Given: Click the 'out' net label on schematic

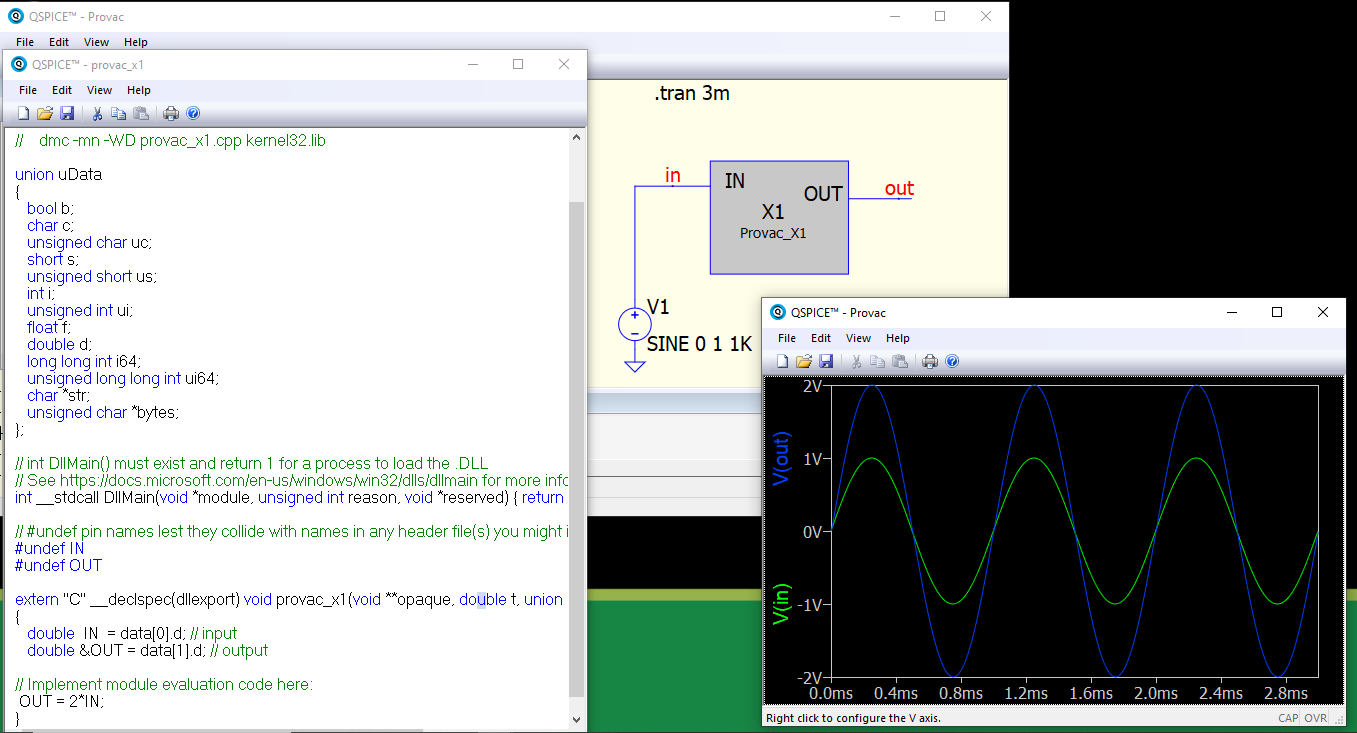Looking at the screenshot, I should (899, 188).
